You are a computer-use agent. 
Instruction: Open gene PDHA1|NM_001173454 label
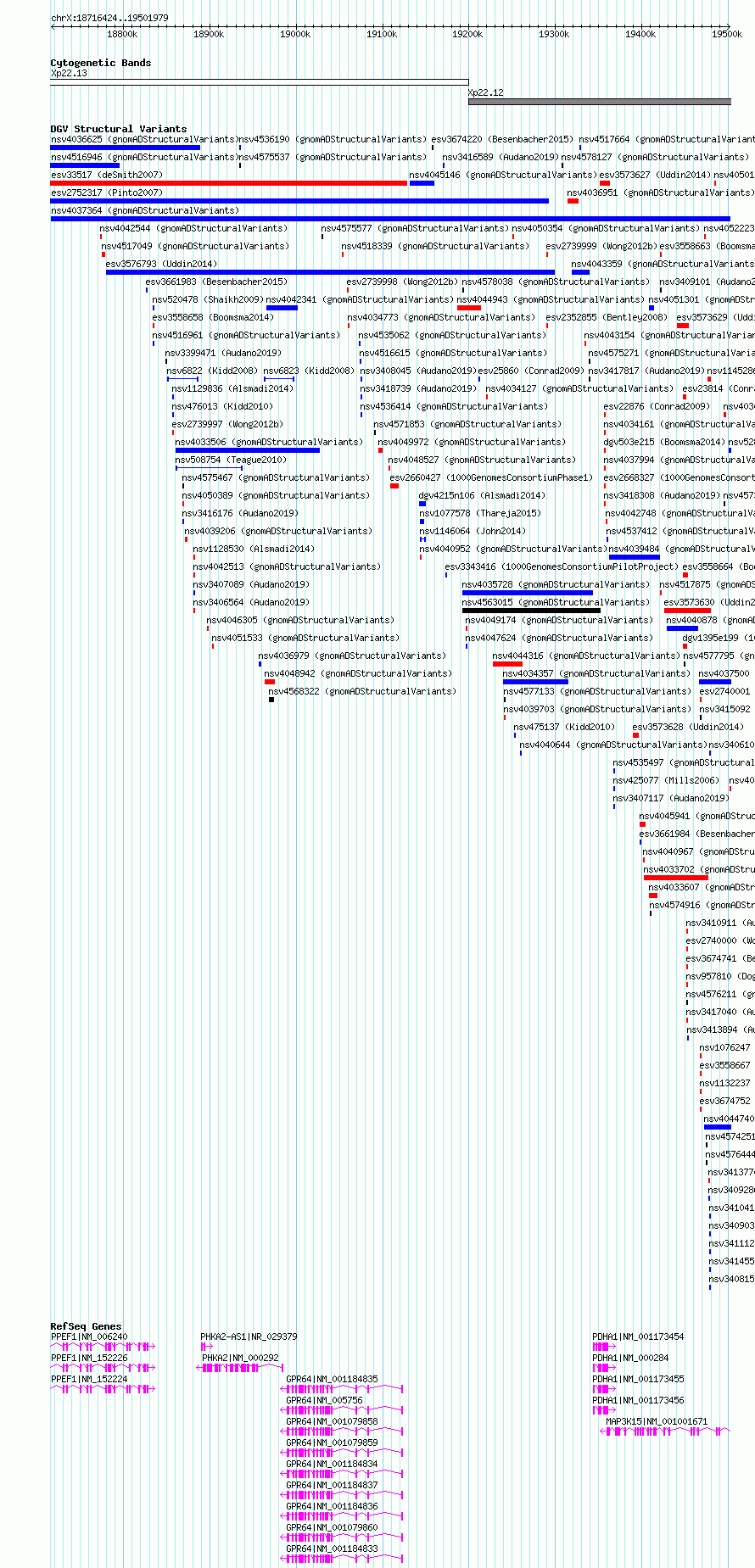[638, 1336]
